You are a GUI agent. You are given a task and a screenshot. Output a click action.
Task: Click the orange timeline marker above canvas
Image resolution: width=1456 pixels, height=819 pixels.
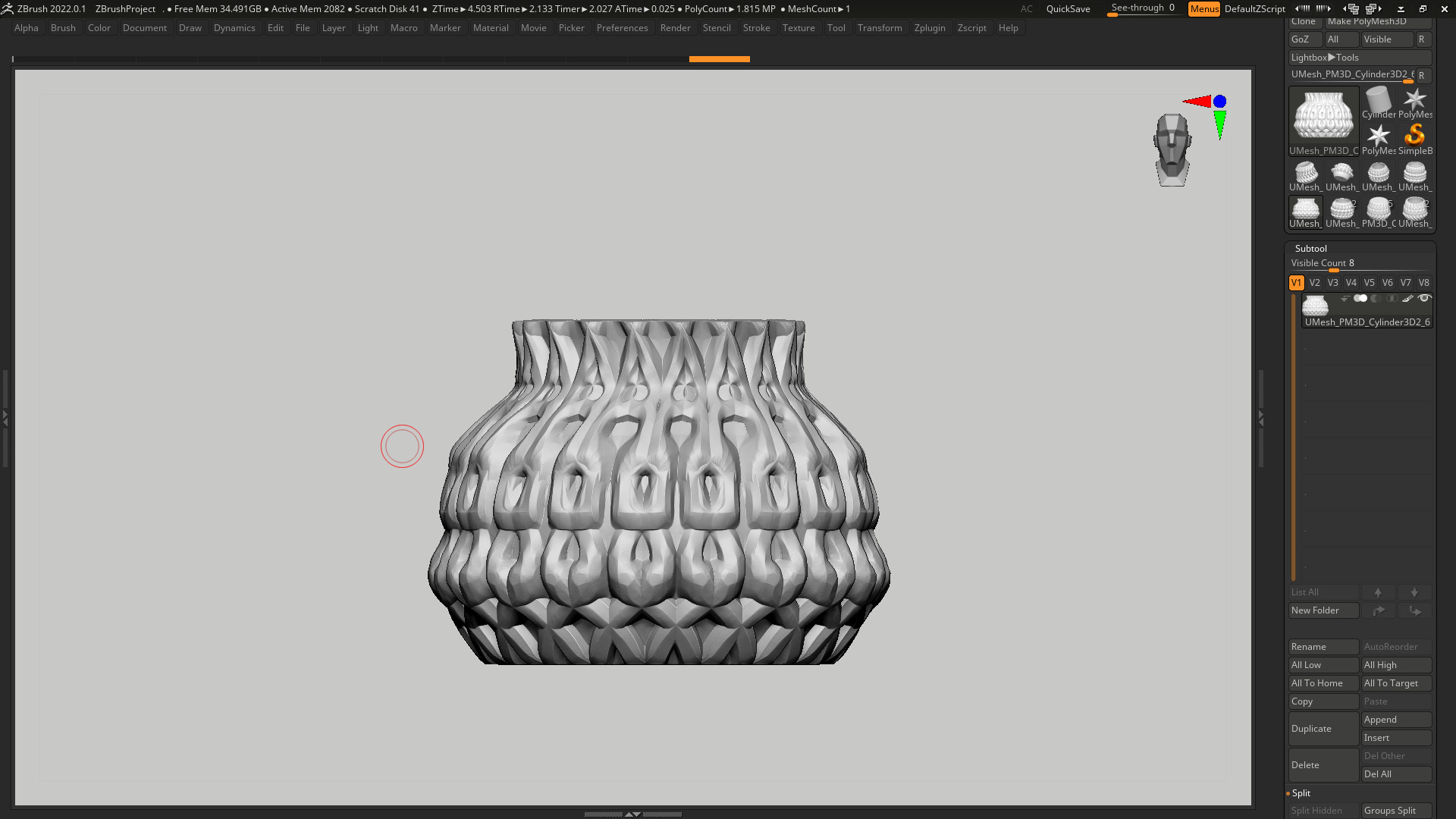tap(719, 58)
